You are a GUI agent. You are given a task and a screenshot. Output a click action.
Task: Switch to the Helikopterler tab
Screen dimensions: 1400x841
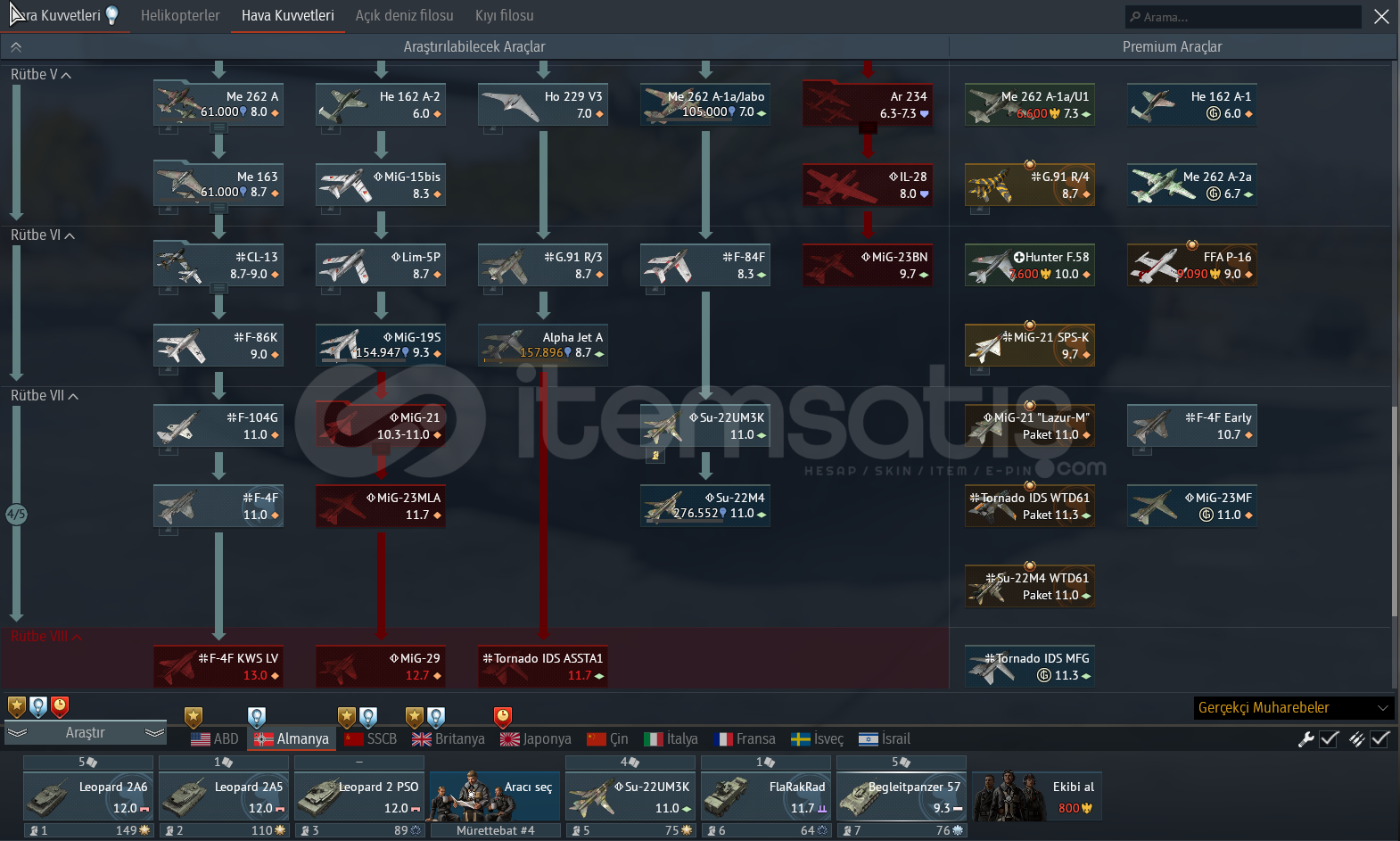[180, 16]
